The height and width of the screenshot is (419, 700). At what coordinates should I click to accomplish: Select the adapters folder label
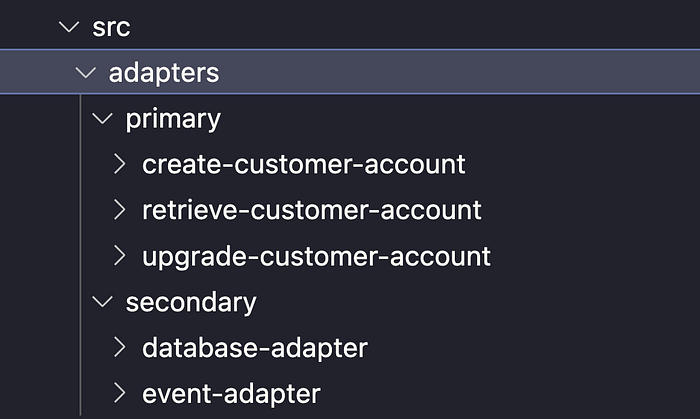(164, 73)
